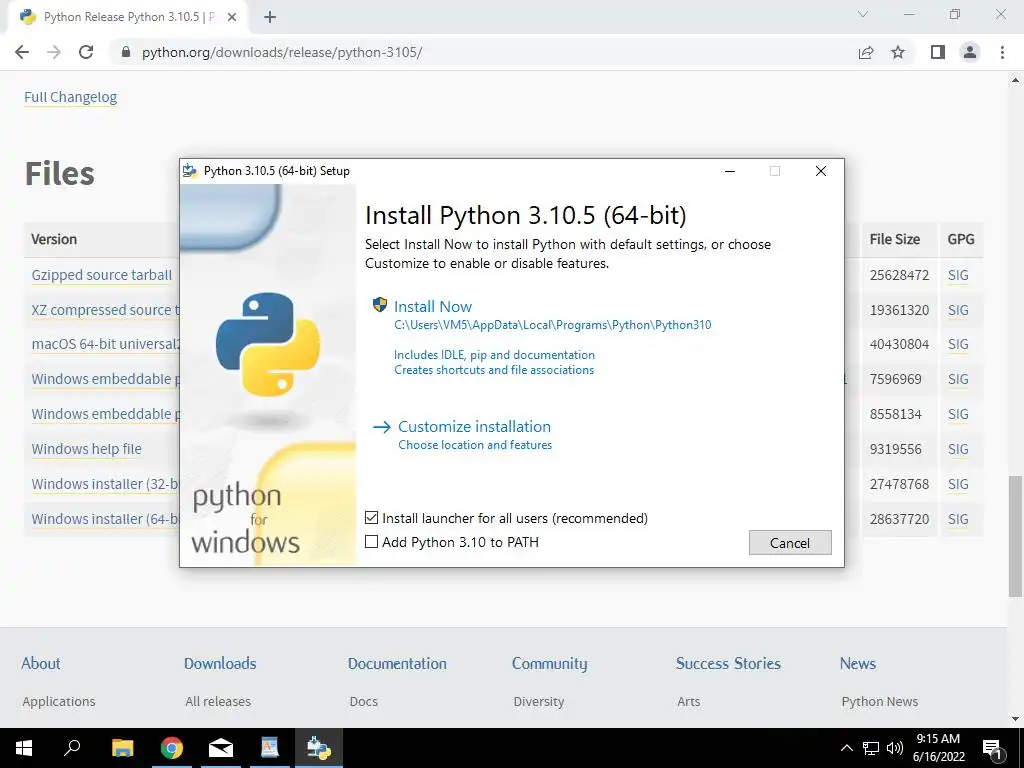The height and width of the screenshot is (768, 1024).
Task: Open Mail app from taskbar
Action: [221, 748]
